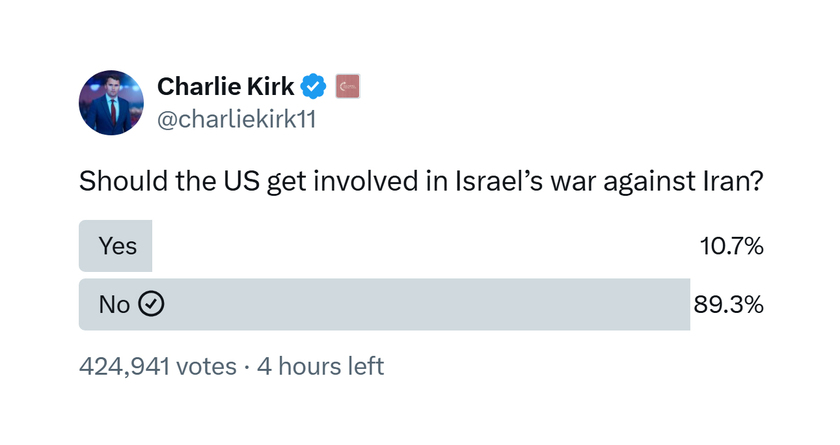Open the Charlie Kirk display name link
This screenshot has height=445, width=840.
tap(226, 86)
